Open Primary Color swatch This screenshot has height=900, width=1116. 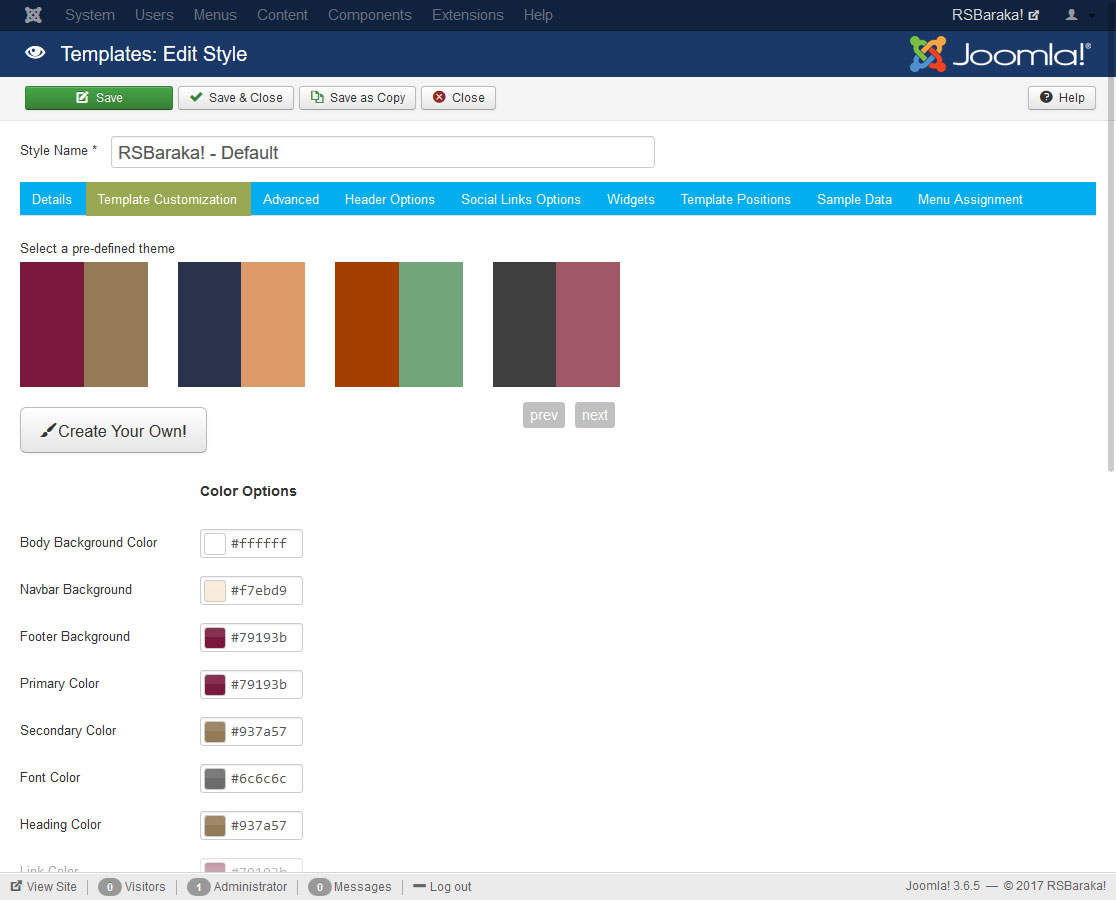pos(215,684)
